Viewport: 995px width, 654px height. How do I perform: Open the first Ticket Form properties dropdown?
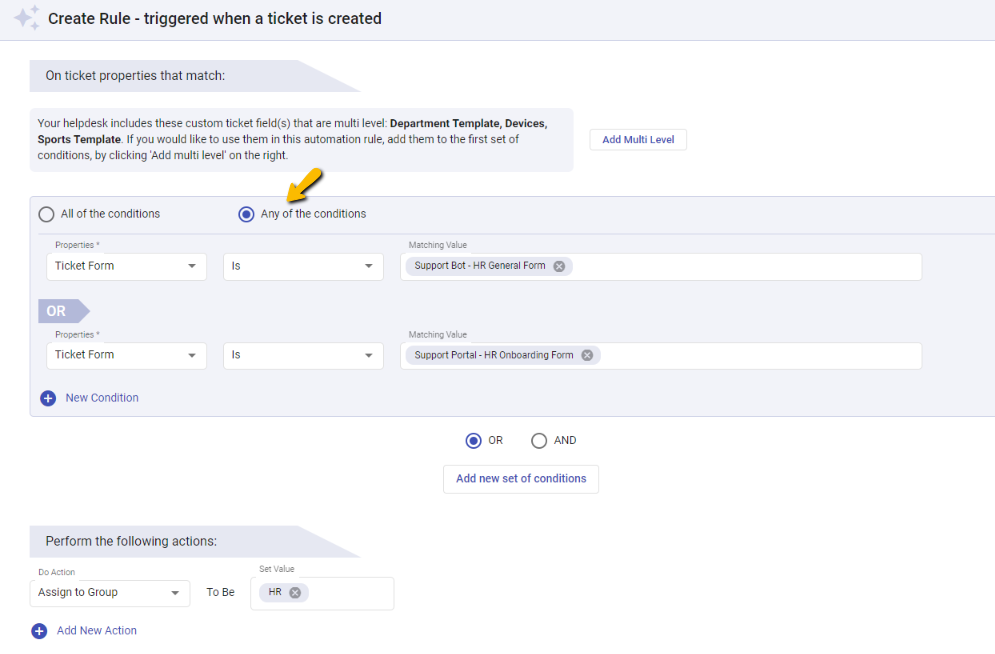pyautogui.click(x=126, y=266)
